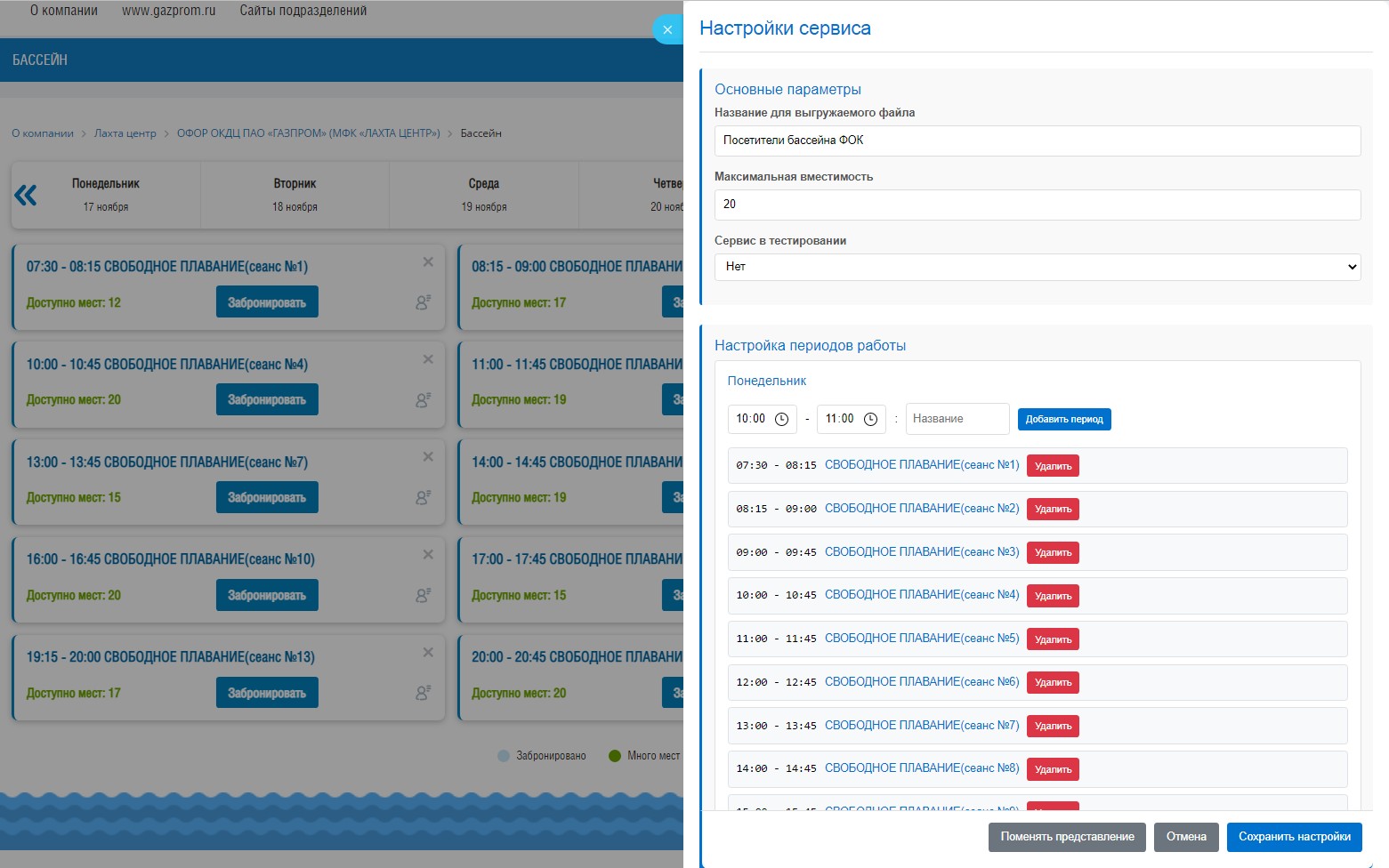Select the Среда 19 ноября day tab

click(483, 195)
